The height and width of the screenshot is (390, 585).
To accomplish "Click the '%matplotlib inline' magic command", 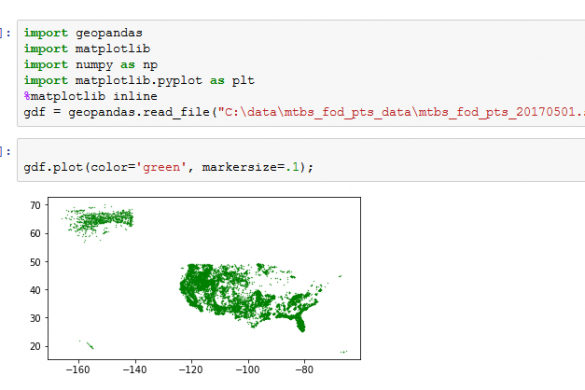I will point(90,96).
